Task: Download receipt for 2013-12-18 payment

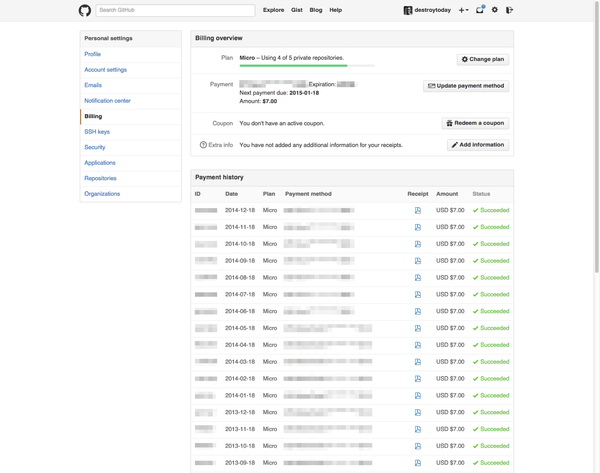Action: pyautogui.click(x=418, y=413)
